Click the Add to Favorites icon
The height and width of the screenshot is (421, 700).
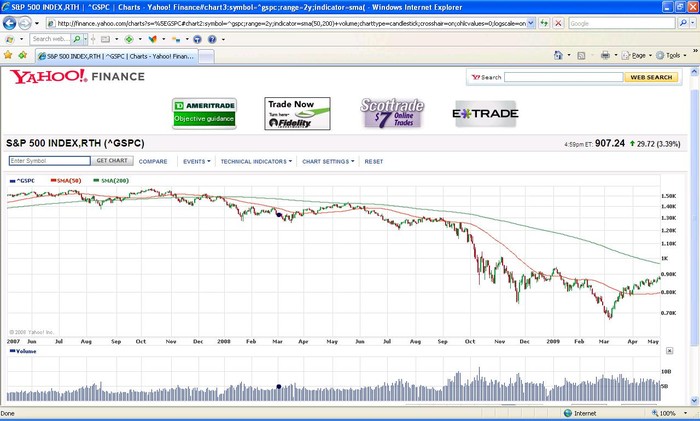tap(22, 55)
